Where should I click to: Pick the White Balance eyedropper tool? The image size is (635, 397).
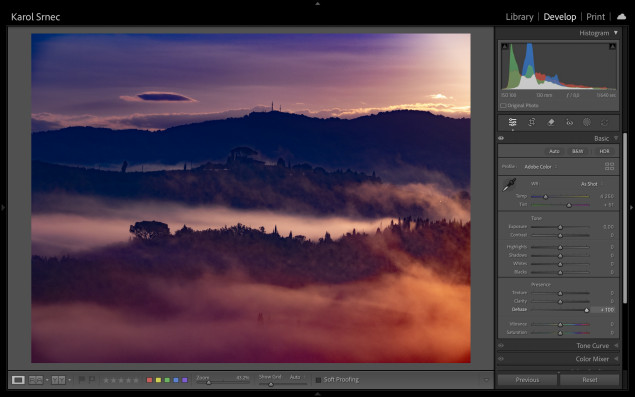click(x=509, y=185)
